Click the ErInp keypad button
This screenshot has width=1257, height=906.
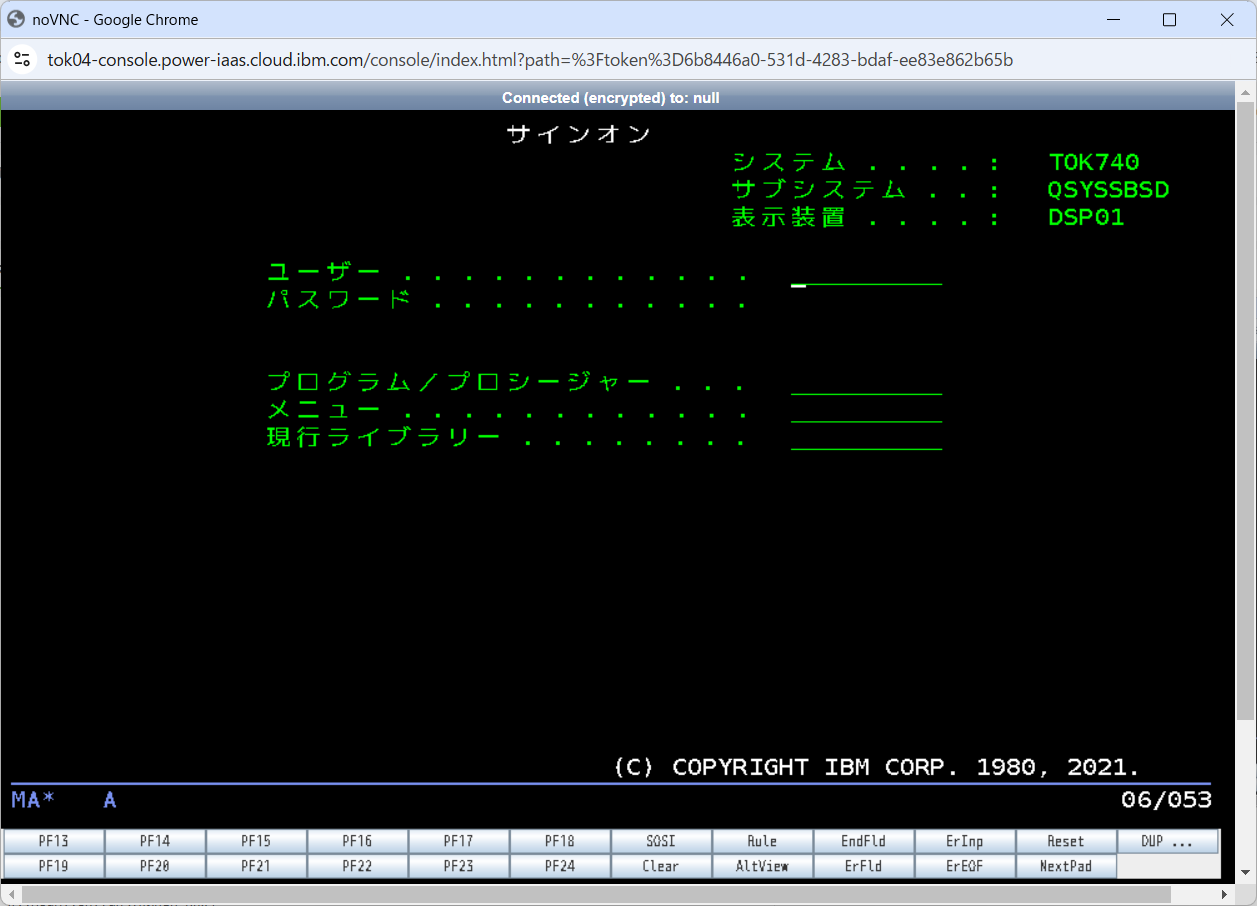(x=965, y=841)
